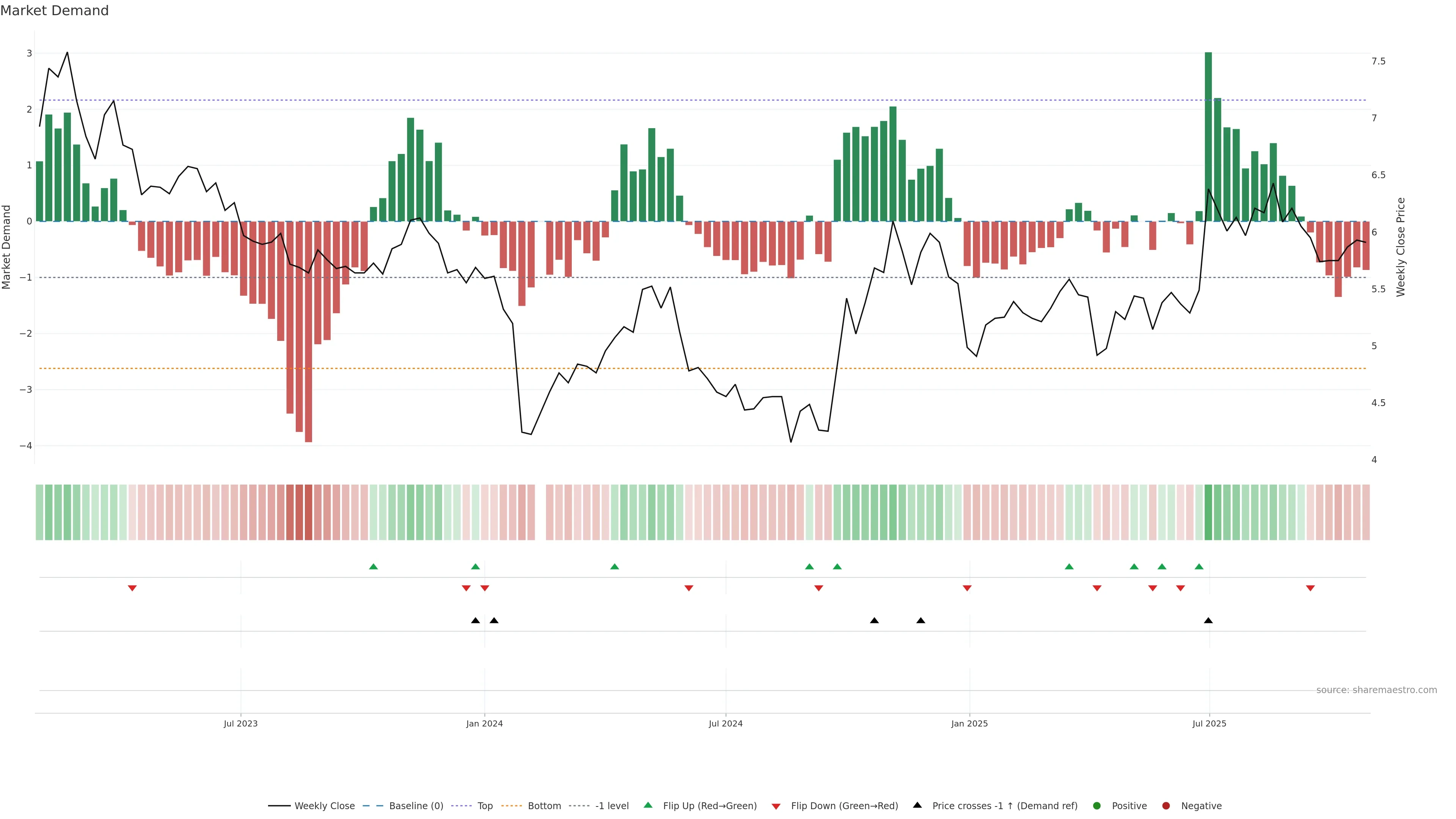This screenshot has width=1456, height=819.
Task: Click black Price crosses -1 legend triangle
Action: 917,805
